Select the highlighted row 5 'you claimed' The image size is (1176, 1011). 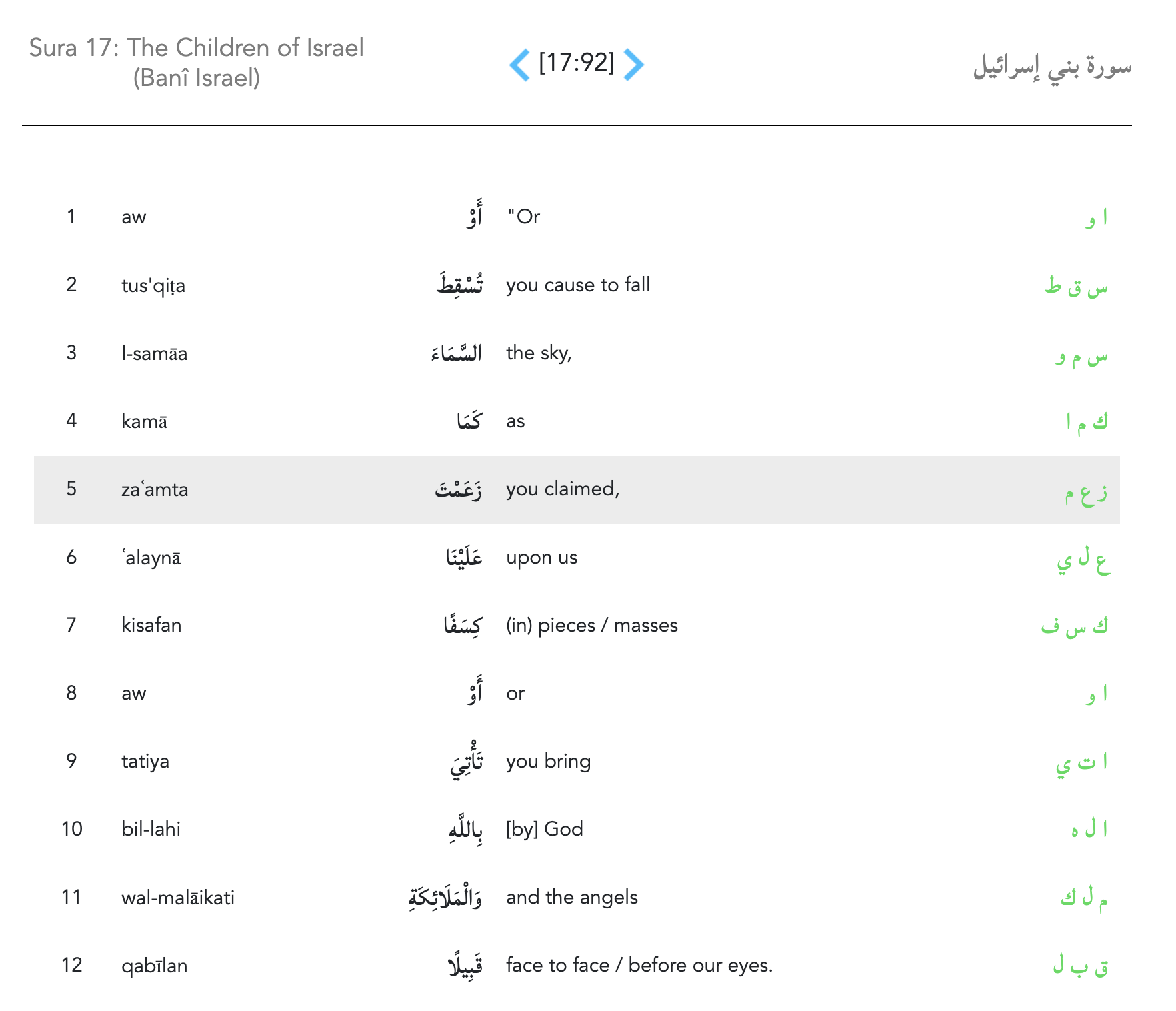click(x=563, y=489)
